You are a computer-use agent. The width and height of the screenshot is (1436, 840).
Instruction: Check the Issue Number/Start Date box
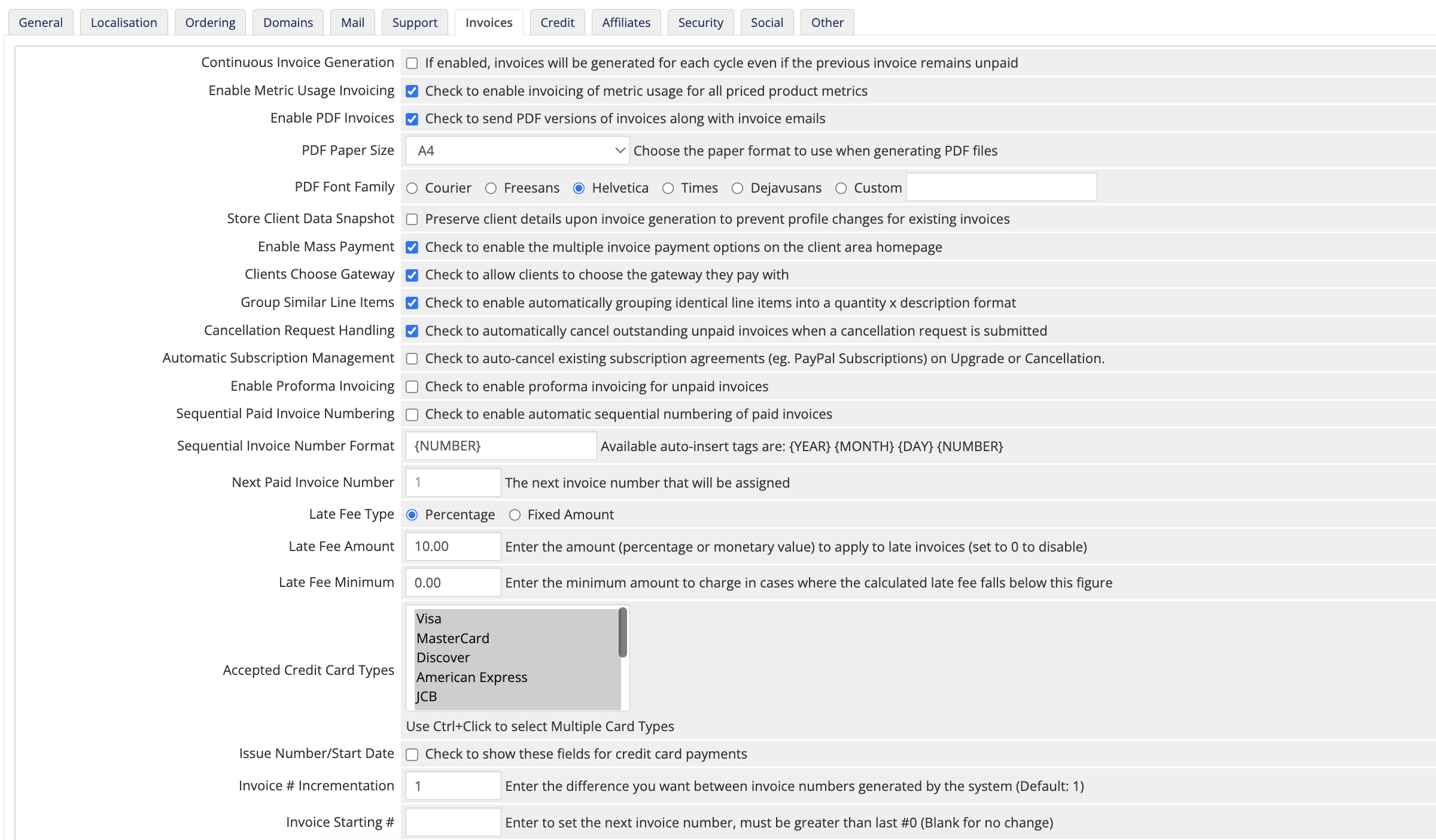coord(412,754)
